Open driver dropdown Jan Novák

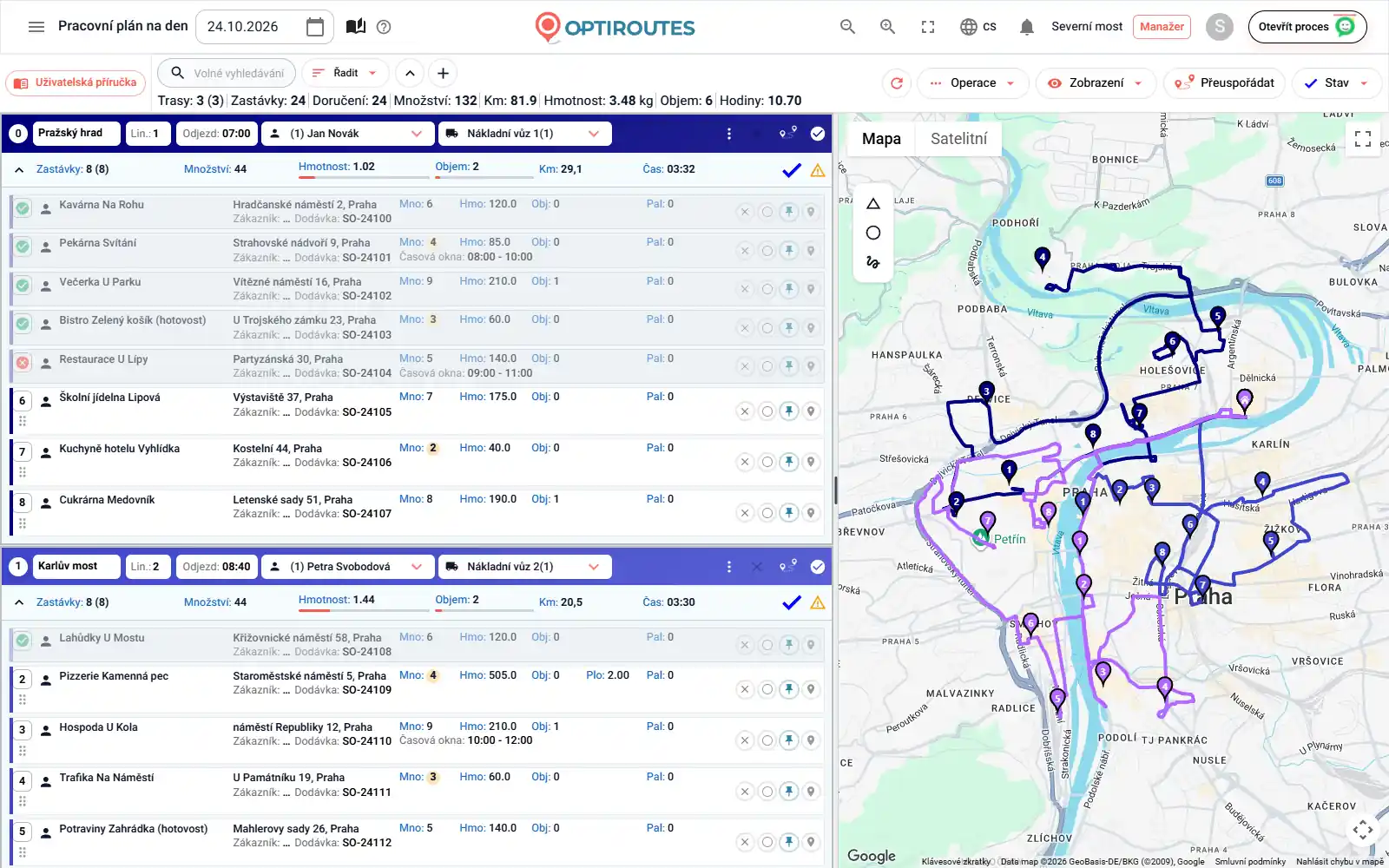(347, 134)
